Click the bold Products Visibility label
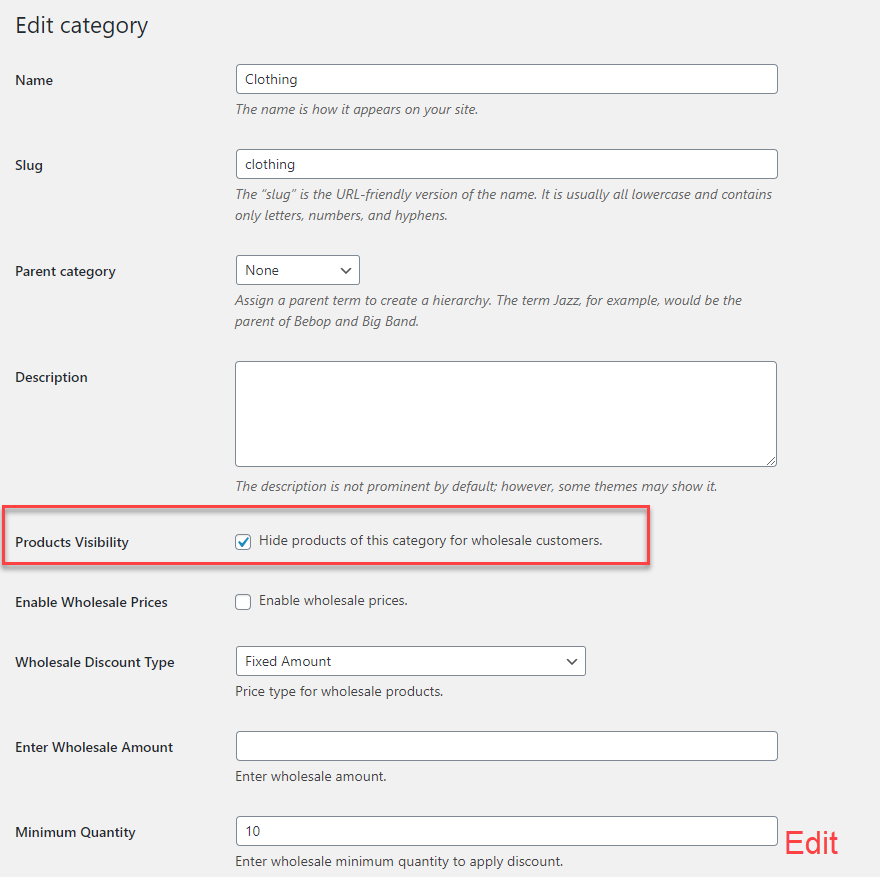 point(72,542)
